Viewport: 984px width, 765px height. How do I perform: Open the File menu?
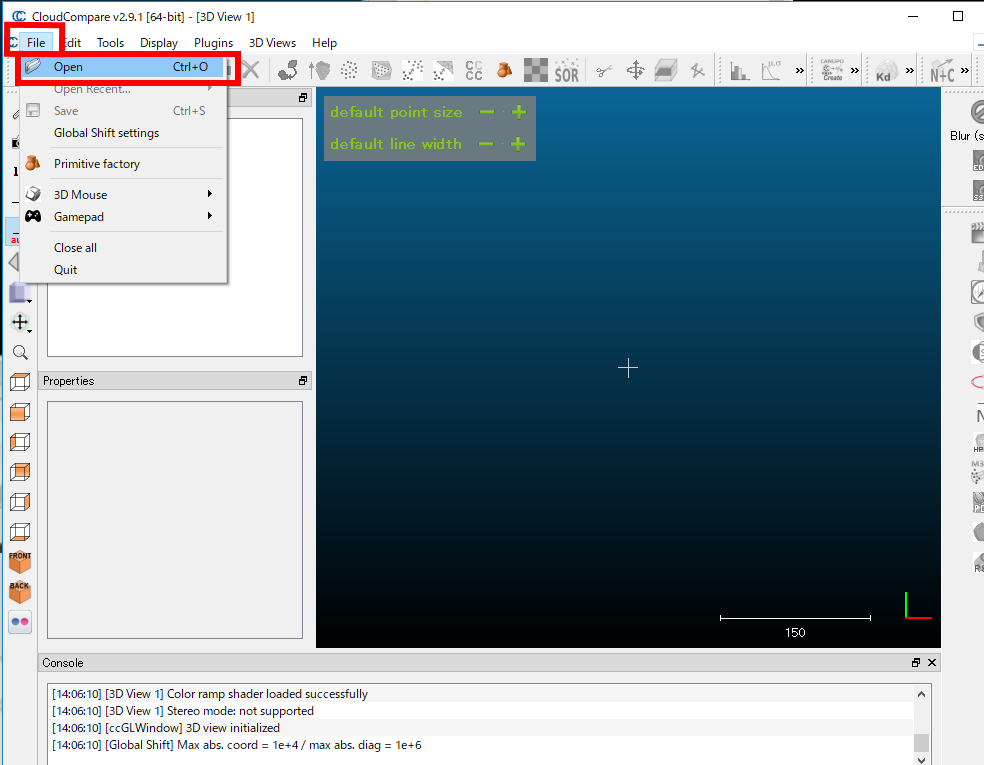[x=36, y=43]
